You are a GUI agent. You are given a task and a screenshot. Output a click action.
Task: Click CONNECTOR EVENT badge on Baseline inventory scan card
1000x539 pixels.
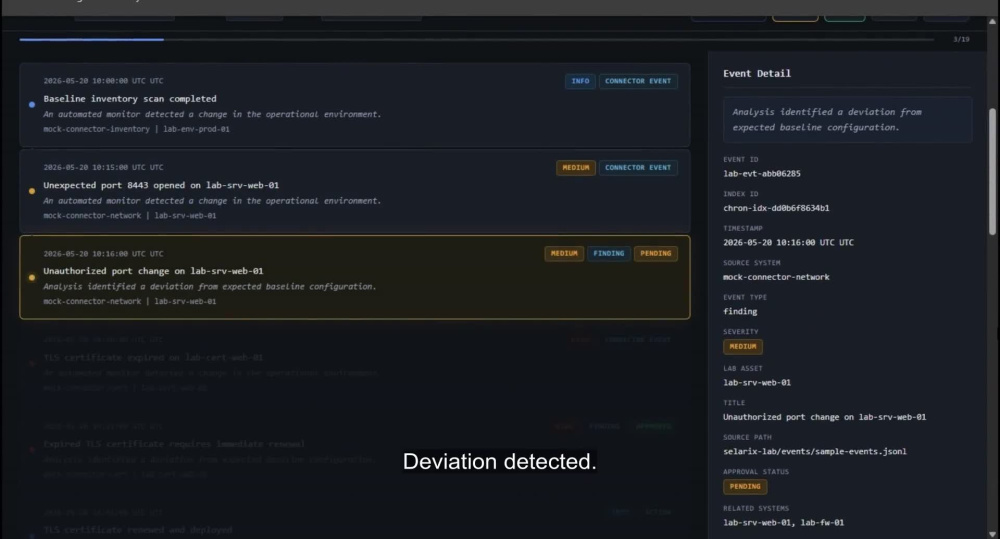point(638,81)
